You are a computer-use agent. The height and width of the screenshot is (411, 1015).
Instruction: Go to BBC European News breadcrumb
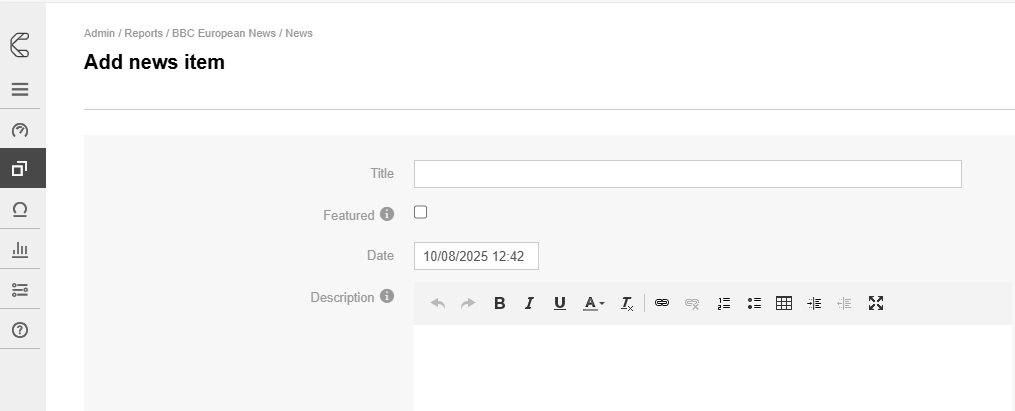coord(224,33)
